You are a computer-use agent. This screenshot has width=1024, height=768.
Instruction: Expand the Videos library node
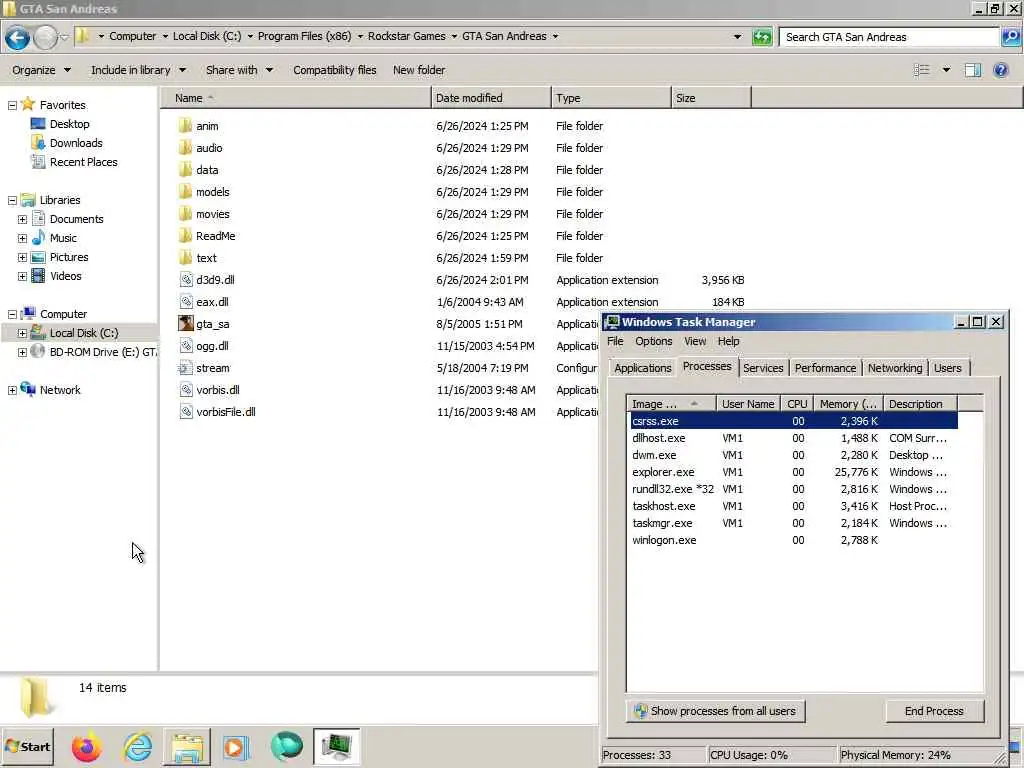click(x=22, y=276)
